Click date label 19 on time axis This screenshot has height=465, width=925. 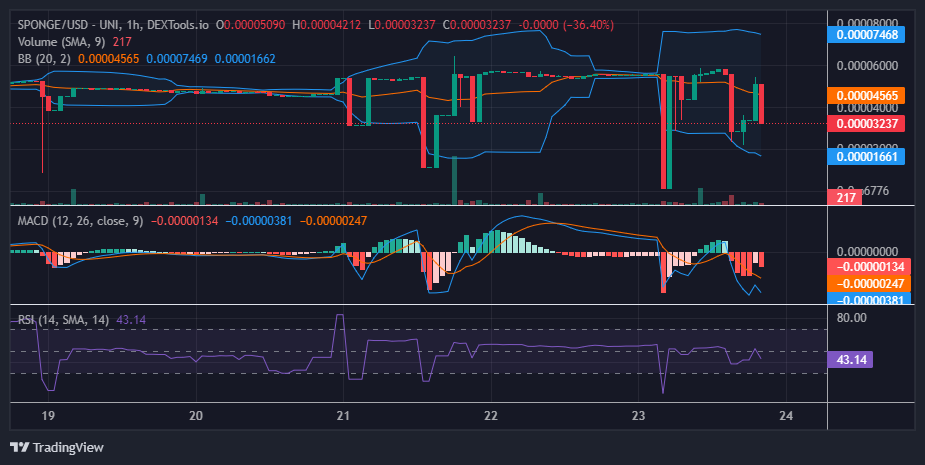pyautogui.click(x=48, y=415)
